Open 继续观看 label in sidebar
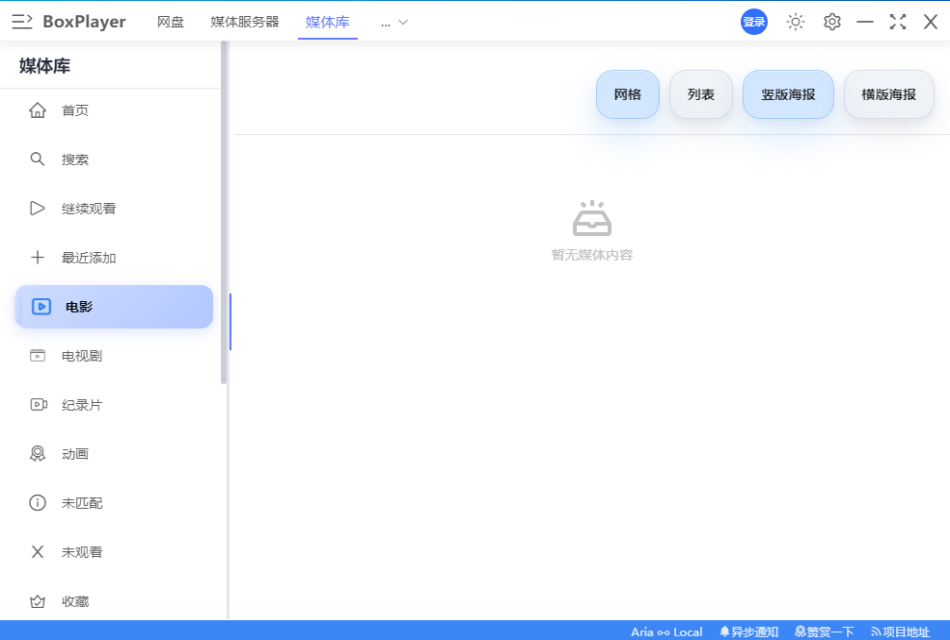The image size is (950, 640). [x=88, y=208]
